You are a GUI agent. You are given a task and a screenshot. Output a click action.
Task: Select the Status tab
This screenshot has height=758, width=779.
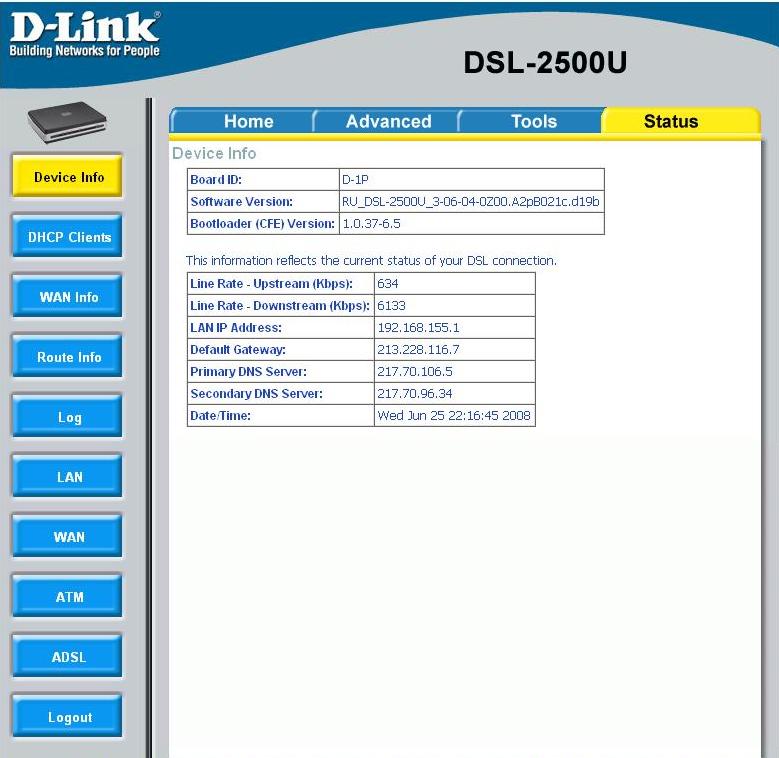681,121
